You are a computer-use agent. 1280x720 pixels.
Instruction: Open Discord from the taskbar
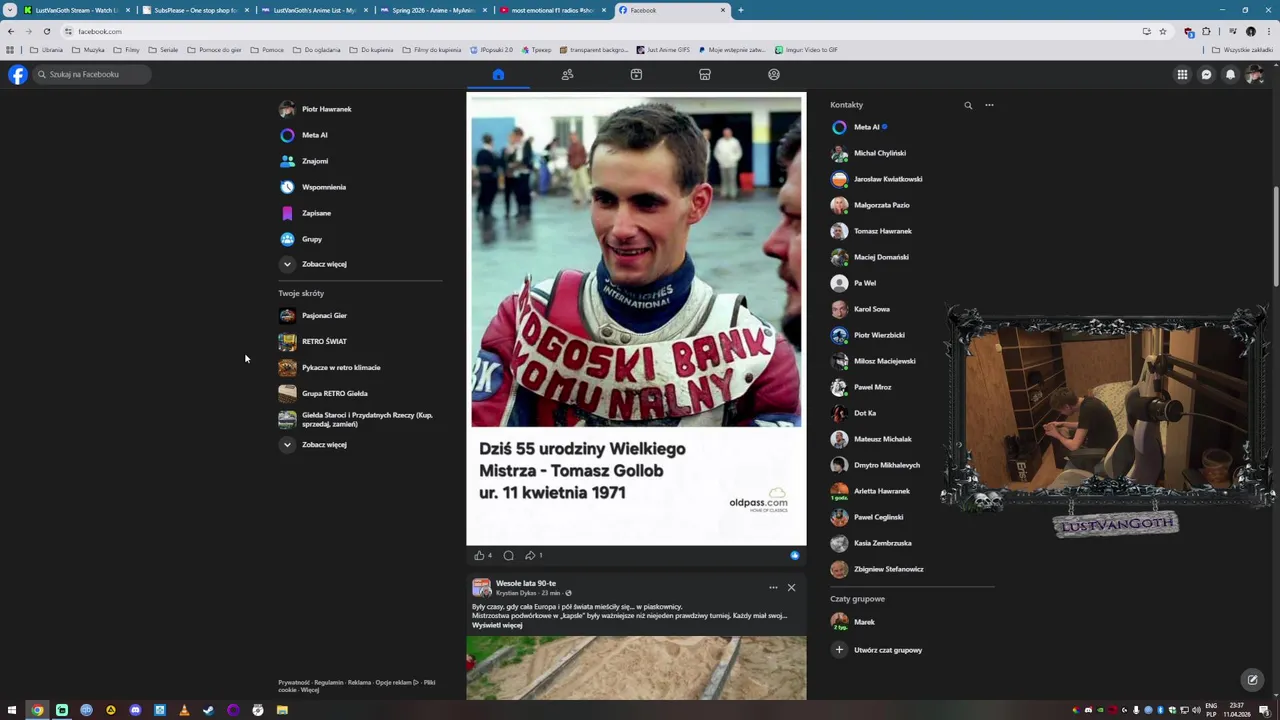coord(135,710)
